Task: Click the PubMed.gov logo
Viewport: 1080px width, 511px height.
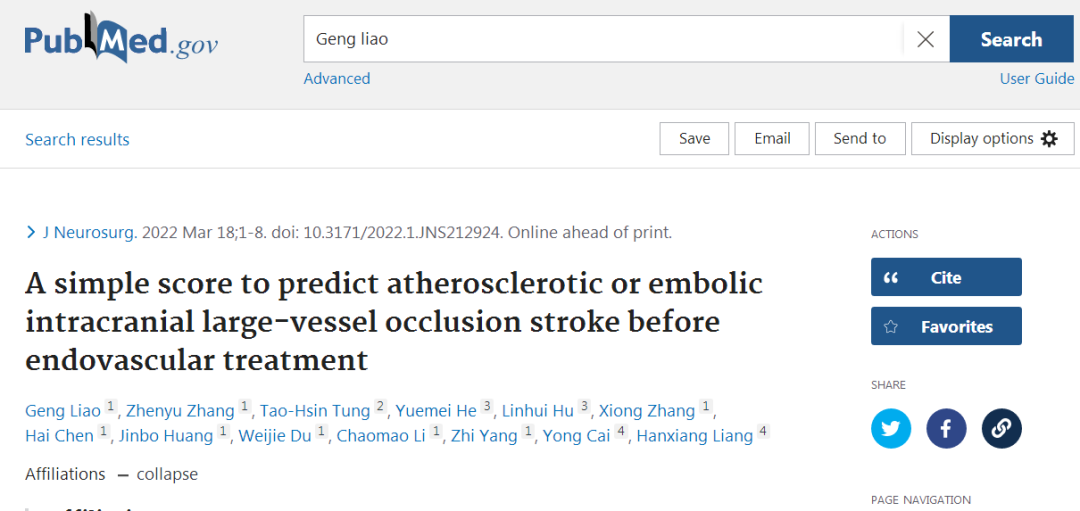Action: pos(121,40)
